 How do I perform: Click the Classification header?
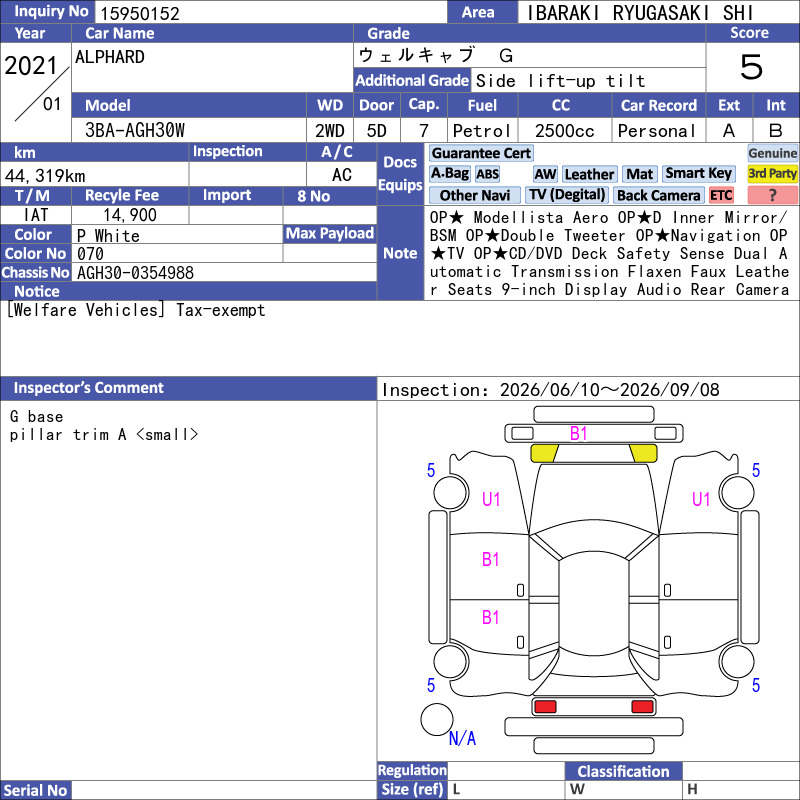pyautogui.click(x=623, y=771)
